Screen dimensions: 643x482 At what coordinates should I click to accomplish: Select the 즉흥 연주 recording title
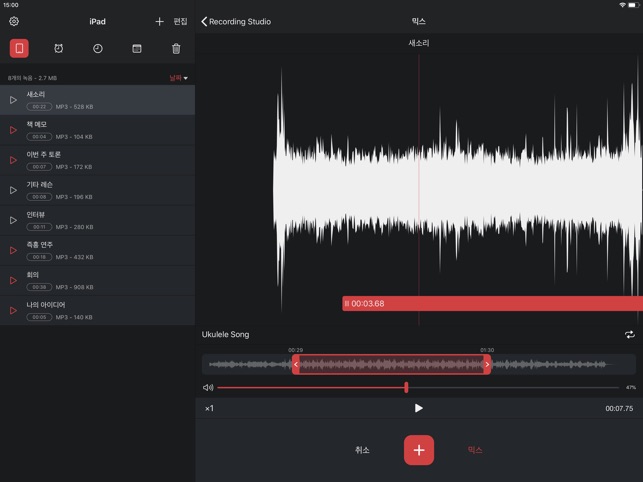tap(39, 244)
